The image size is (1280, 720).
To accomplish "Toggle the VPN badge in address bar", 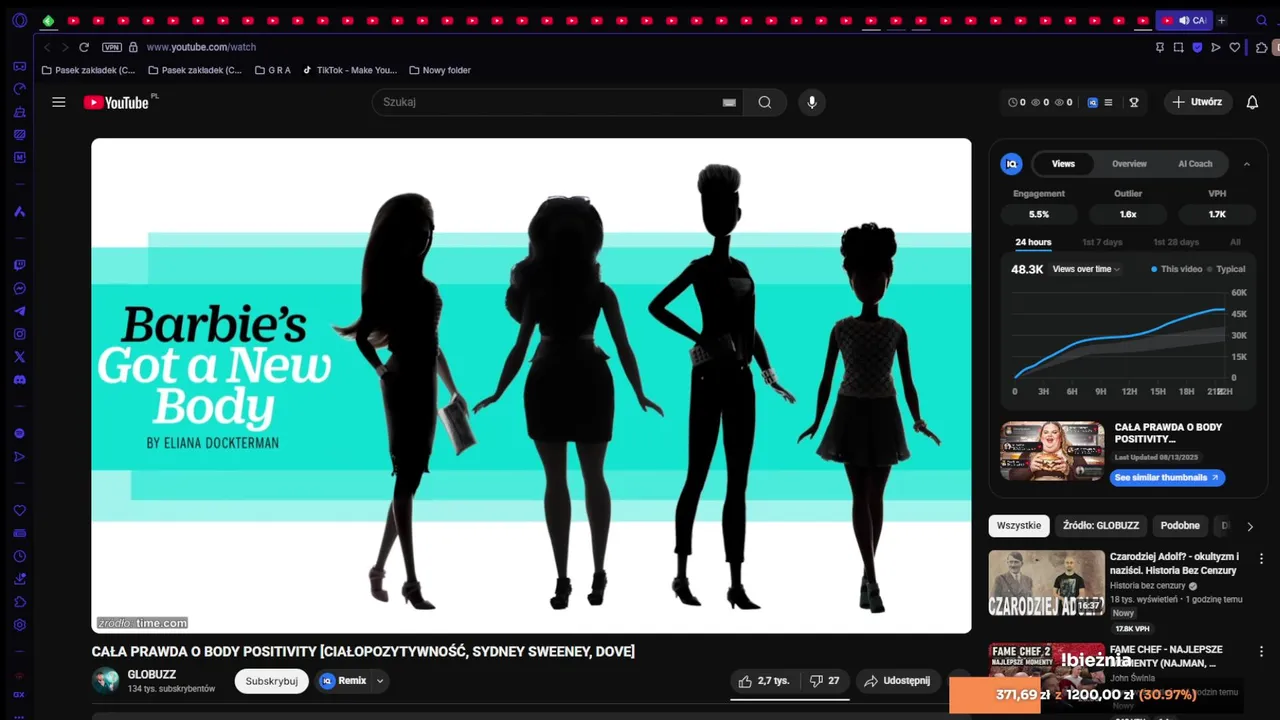I will [112, 47].
